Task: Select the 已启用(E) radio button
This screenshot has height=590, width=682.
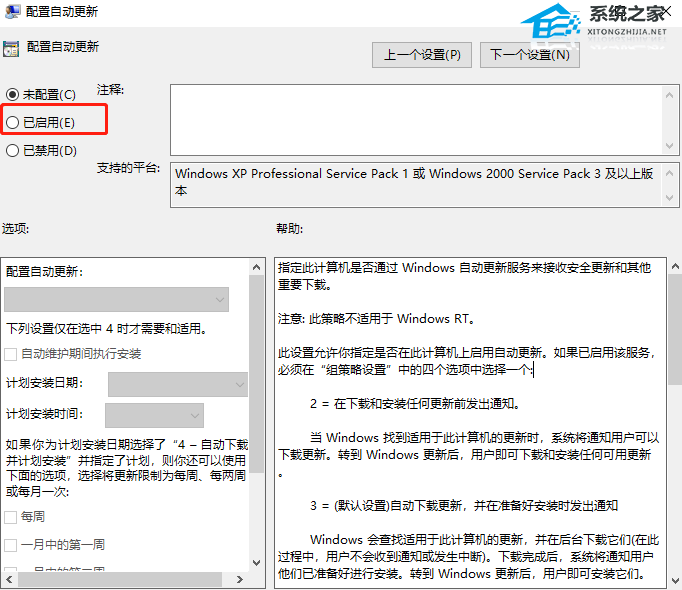Action: coord(12,123)
